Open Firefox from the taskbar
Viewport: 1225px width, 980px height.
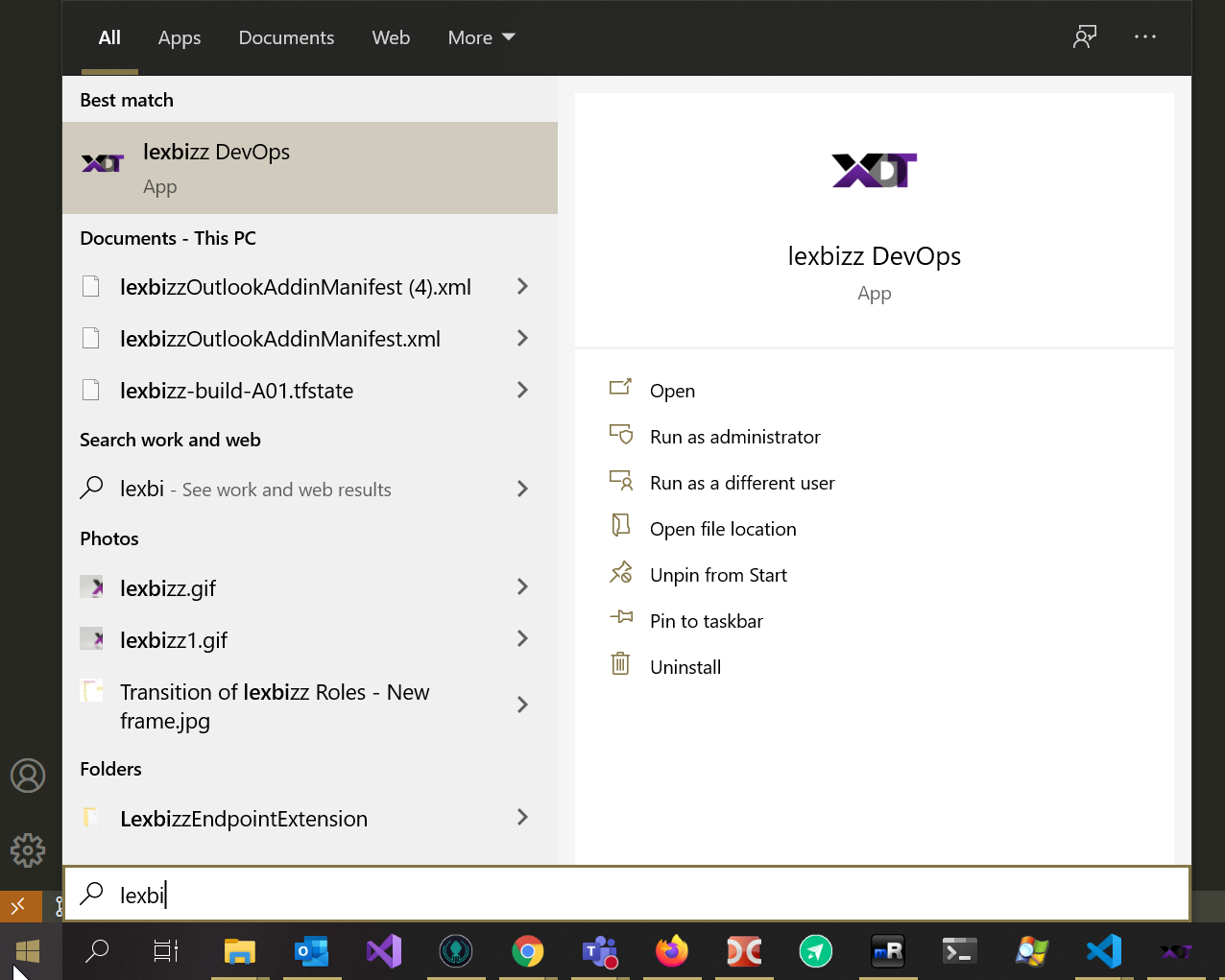(672, 951)
